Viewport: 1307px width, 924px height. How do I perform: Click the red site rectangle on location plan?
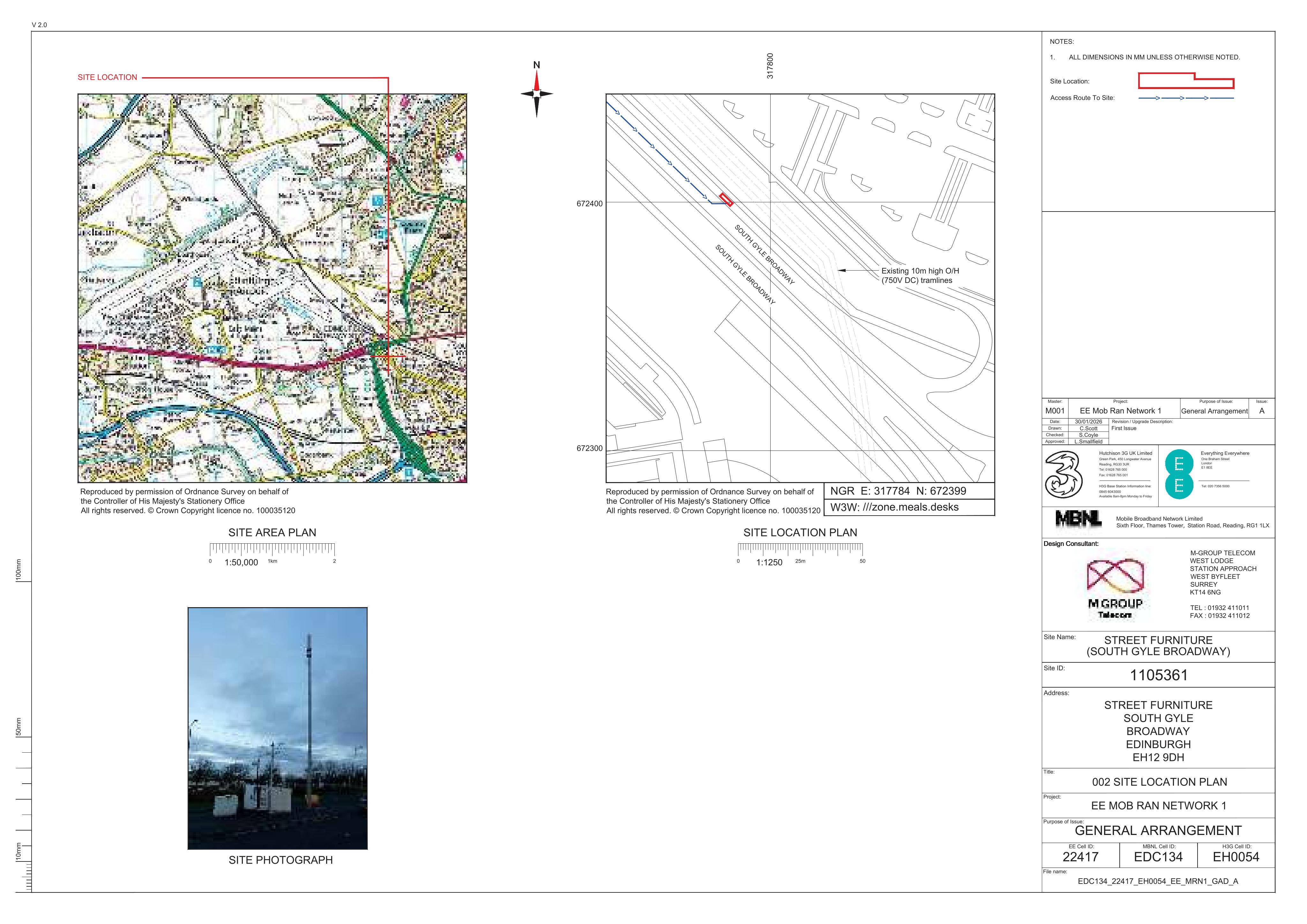726,199
